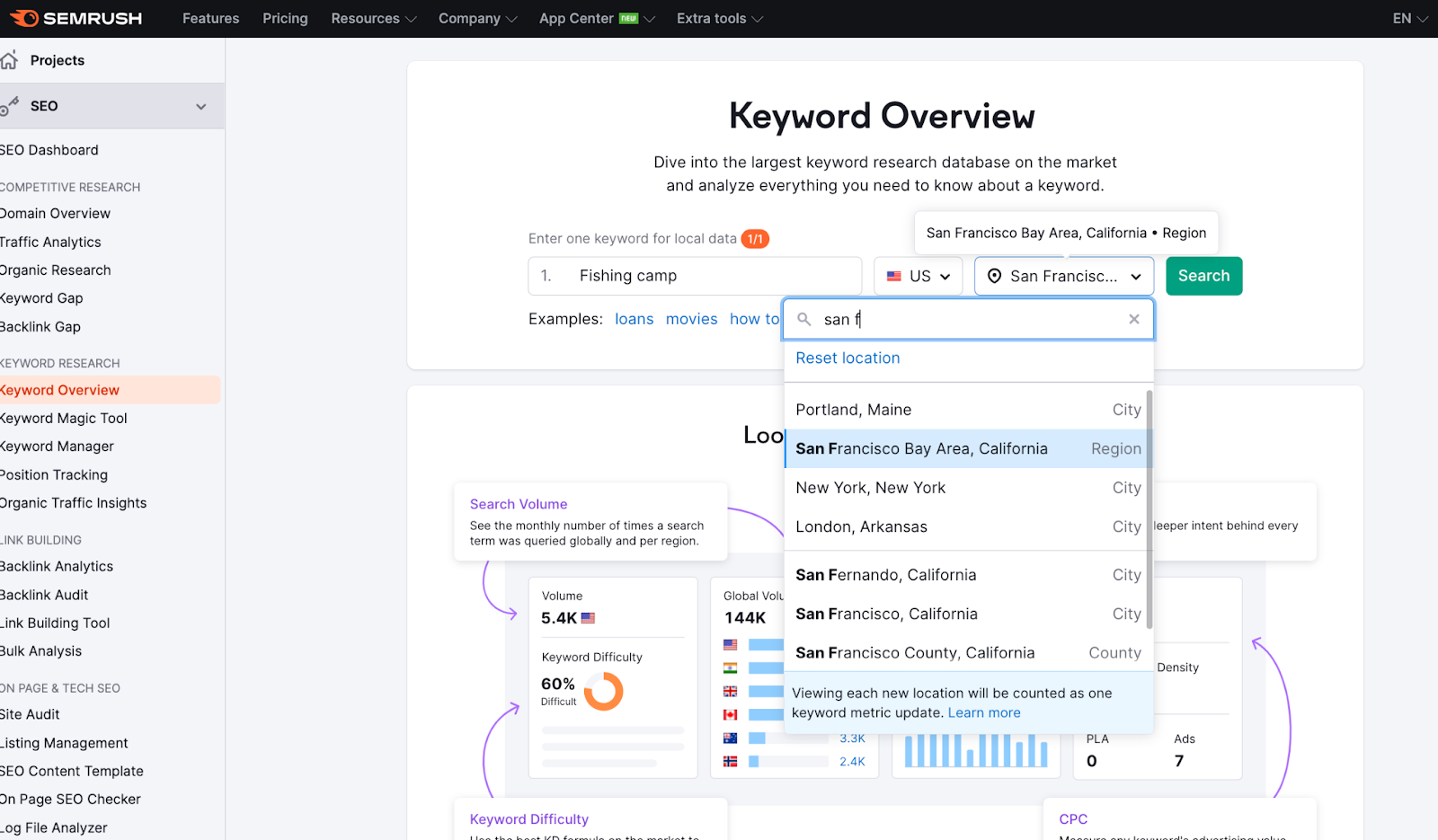Select New York, New York city option
Image resolution: width=1438 pixels, height=840 pixels.
tap(968, 488)
